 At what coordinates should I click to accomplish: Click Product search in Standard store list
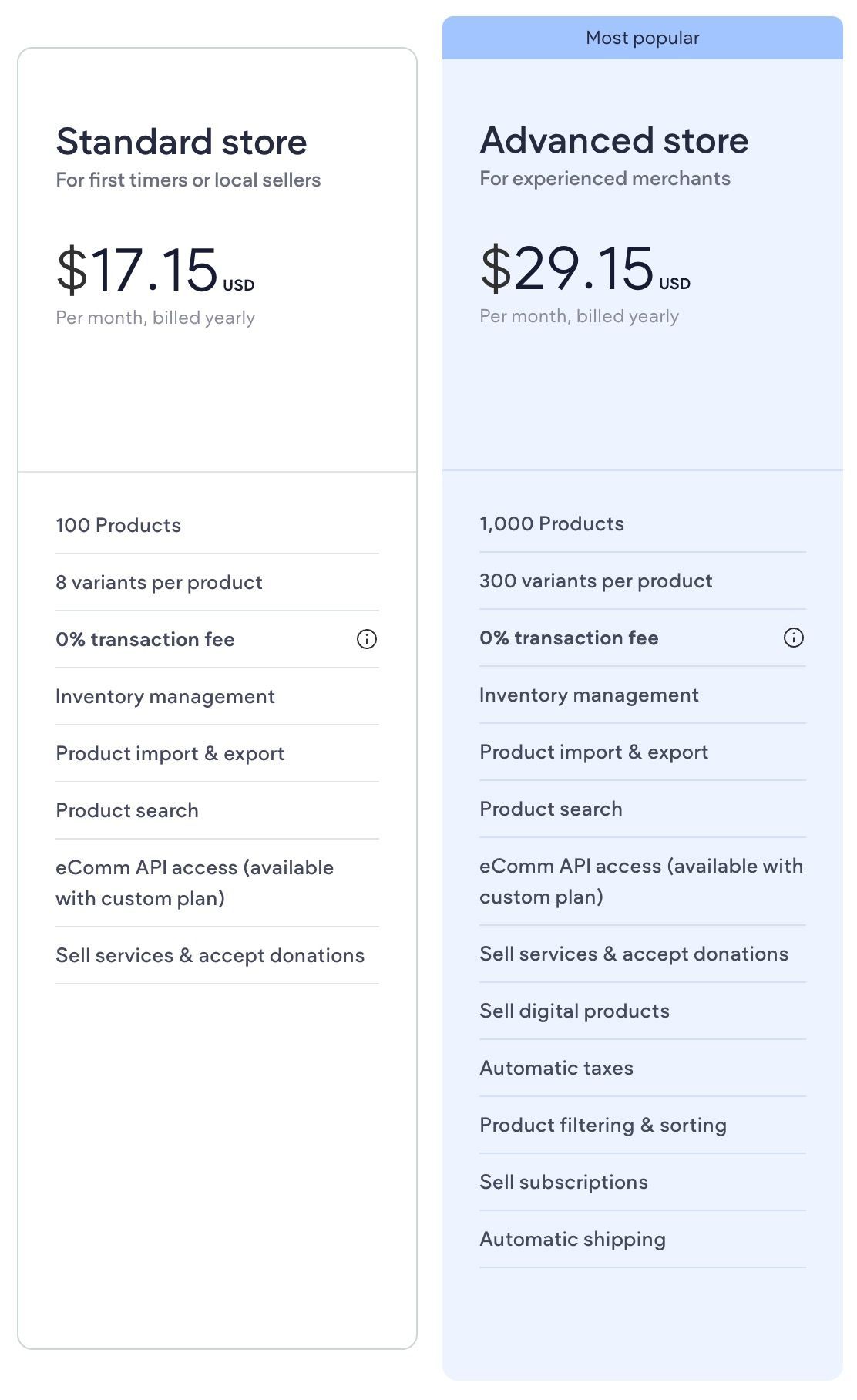click(x=126, y=810)
